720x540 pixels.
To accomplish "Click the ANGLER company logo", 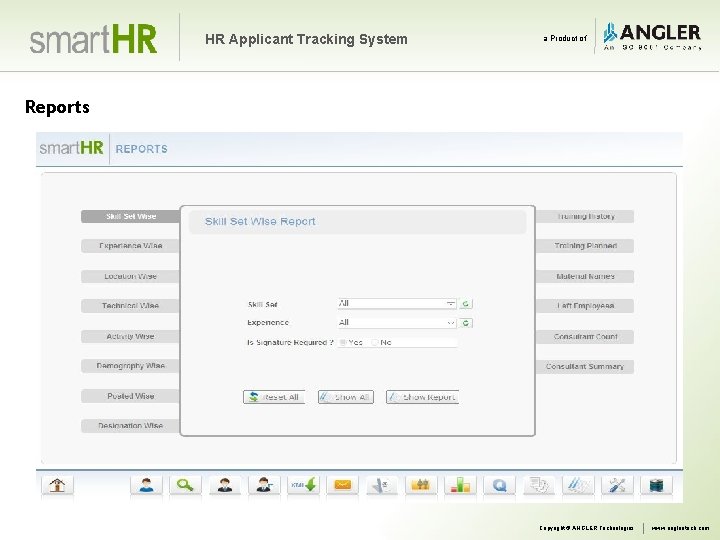I will (652, 37).
